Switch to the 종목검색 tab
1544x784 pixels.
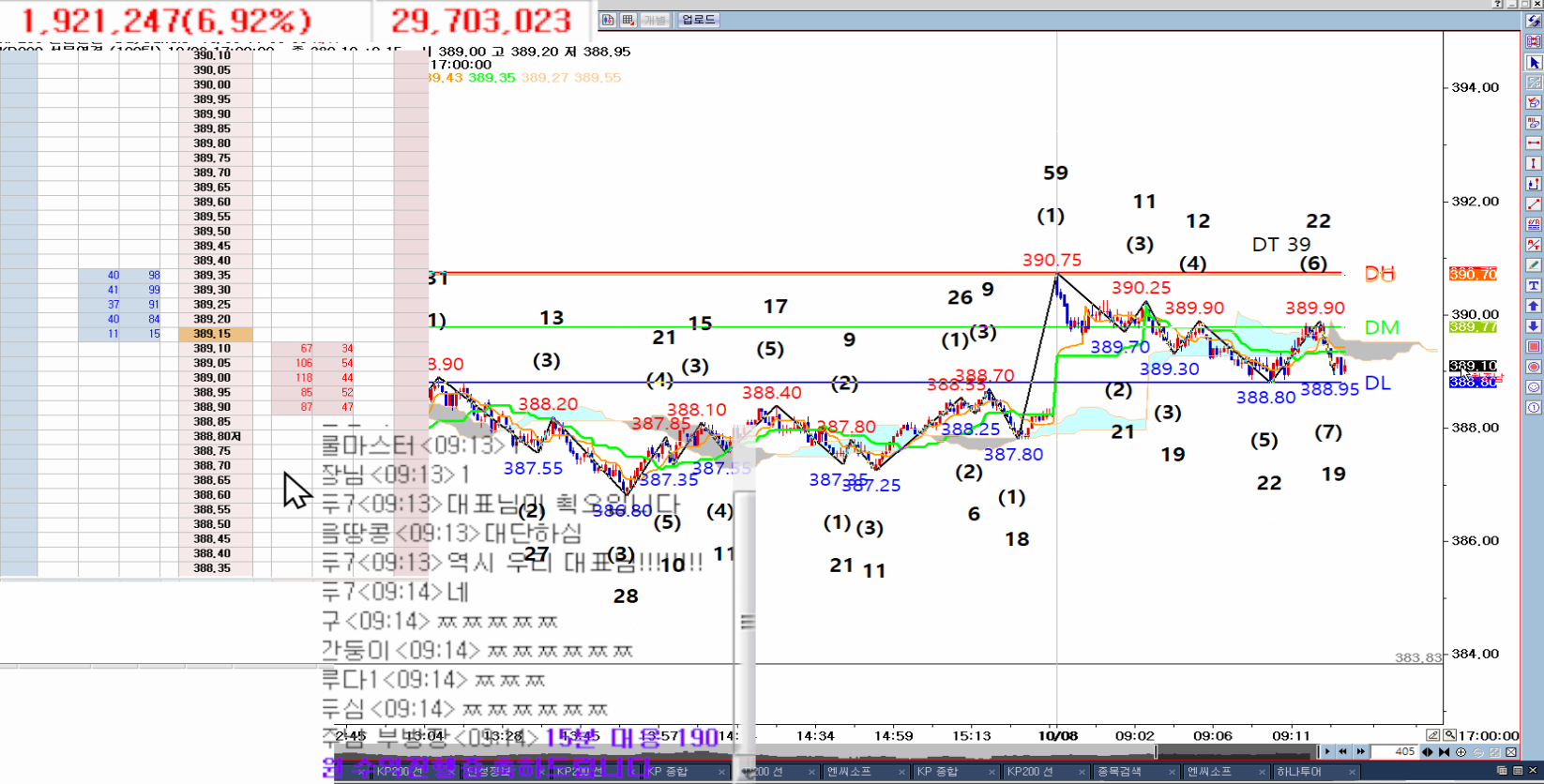(x=1119, y=772)
